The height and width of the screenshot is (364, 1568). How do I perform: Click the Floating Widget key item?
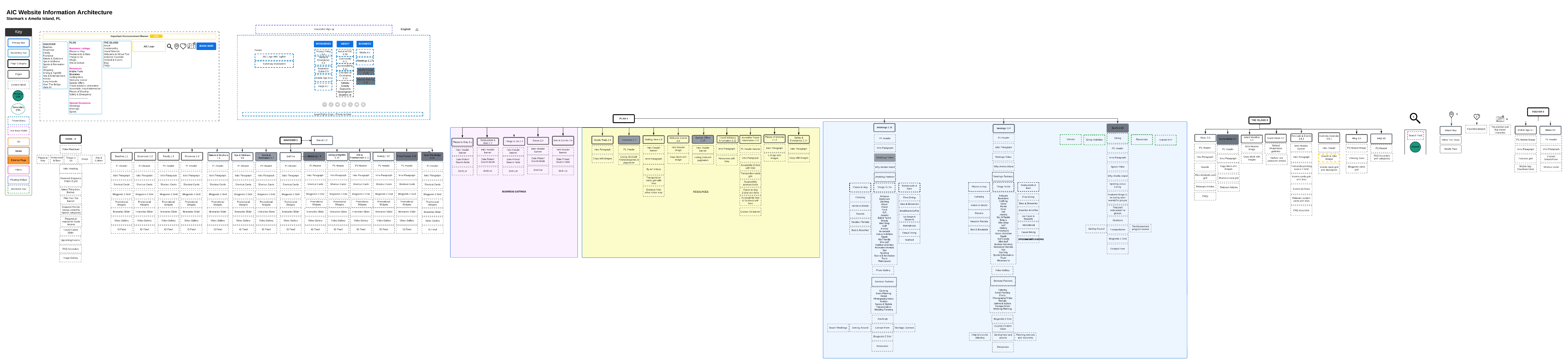pyautogui.click(x=18, y=180)
